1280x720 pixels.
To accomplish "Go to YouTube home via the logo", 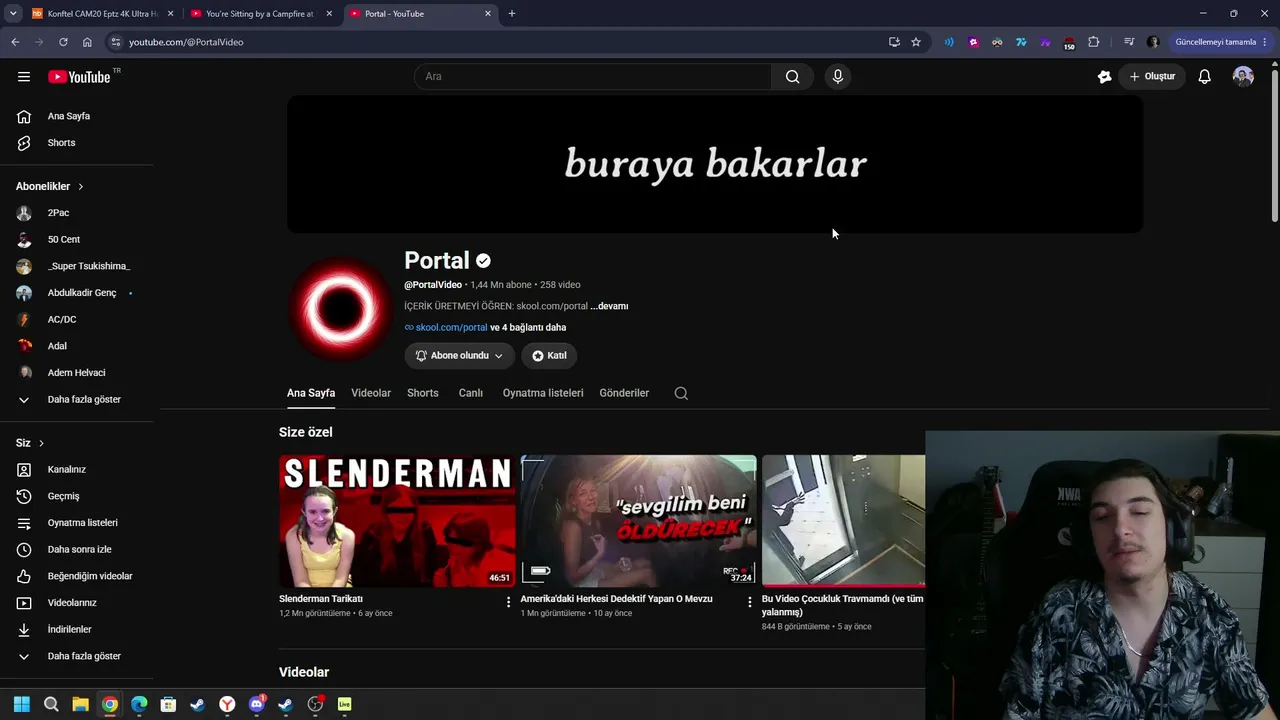I will (79, 77).
